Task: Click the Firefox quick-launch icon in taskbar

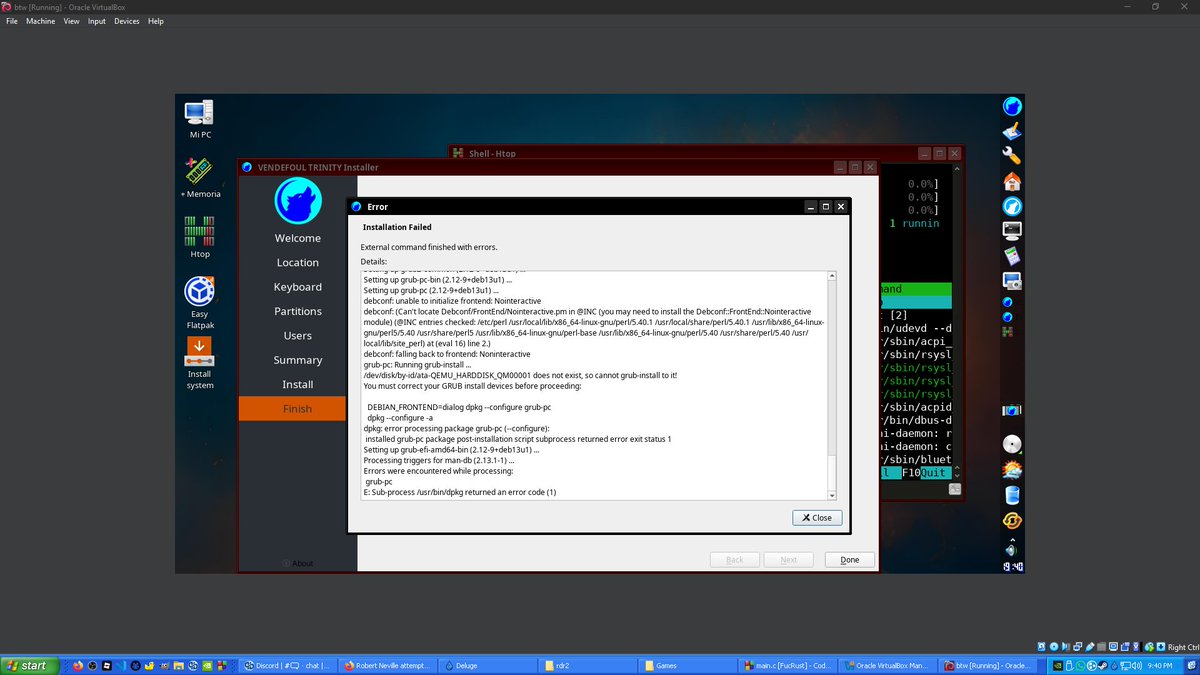Action: pos(76,665)
